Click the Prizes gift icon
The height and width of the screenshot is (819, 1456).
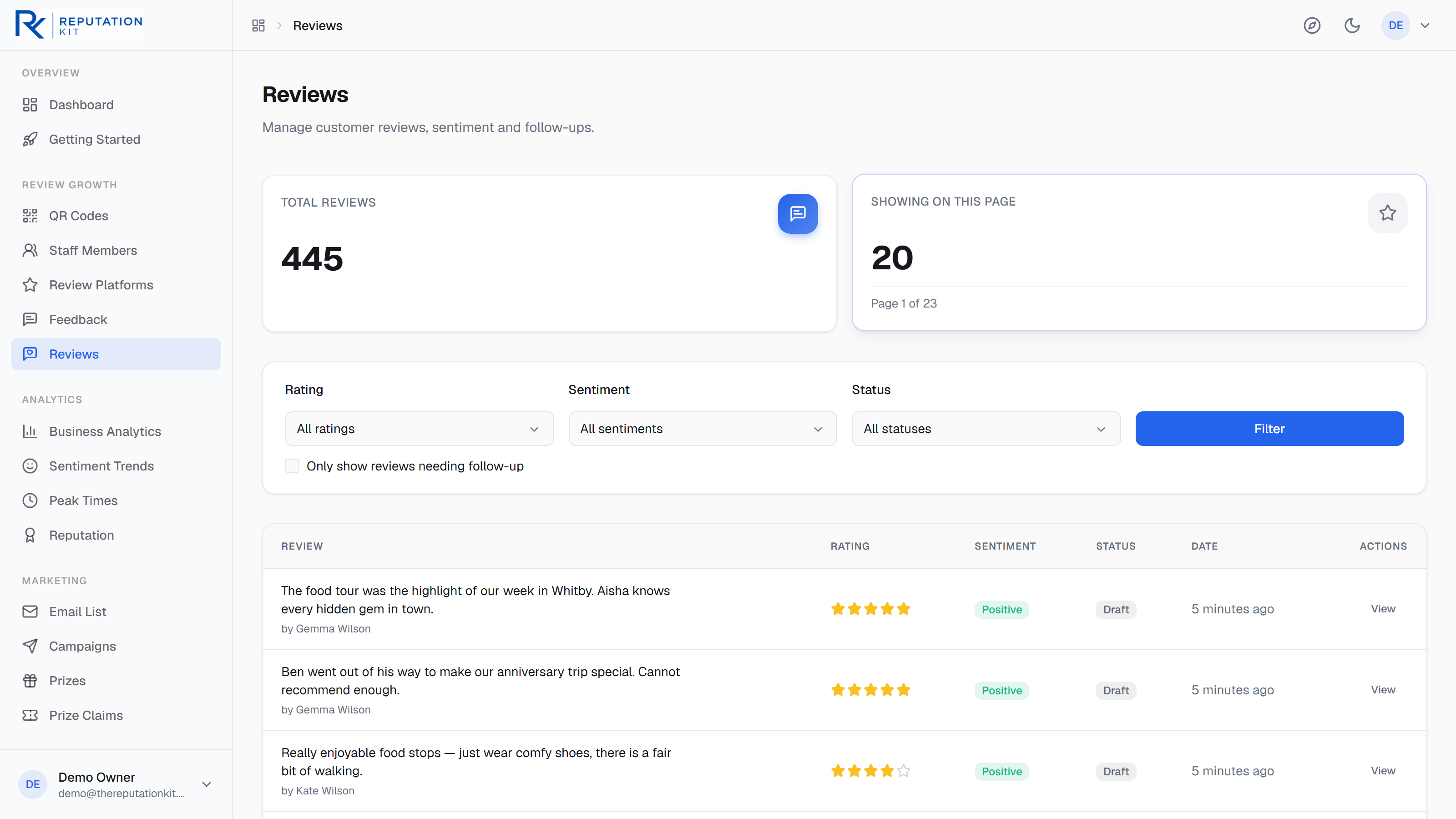30,681
